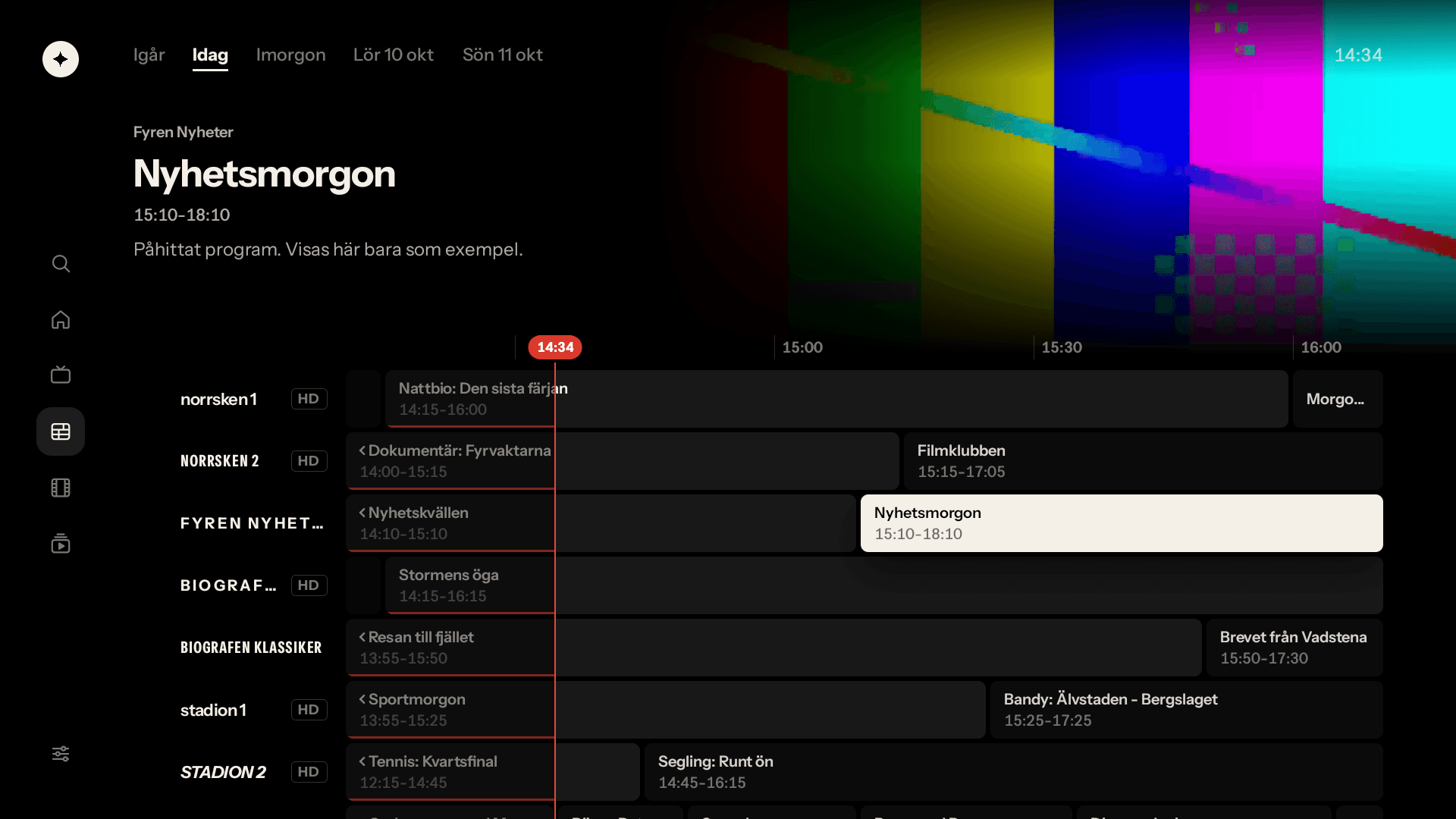The width and height of the screenshot is (1456, 819).
Task: Open Segling: Runt ön program
Action: pyautogui.click(x=1013, y=772)
